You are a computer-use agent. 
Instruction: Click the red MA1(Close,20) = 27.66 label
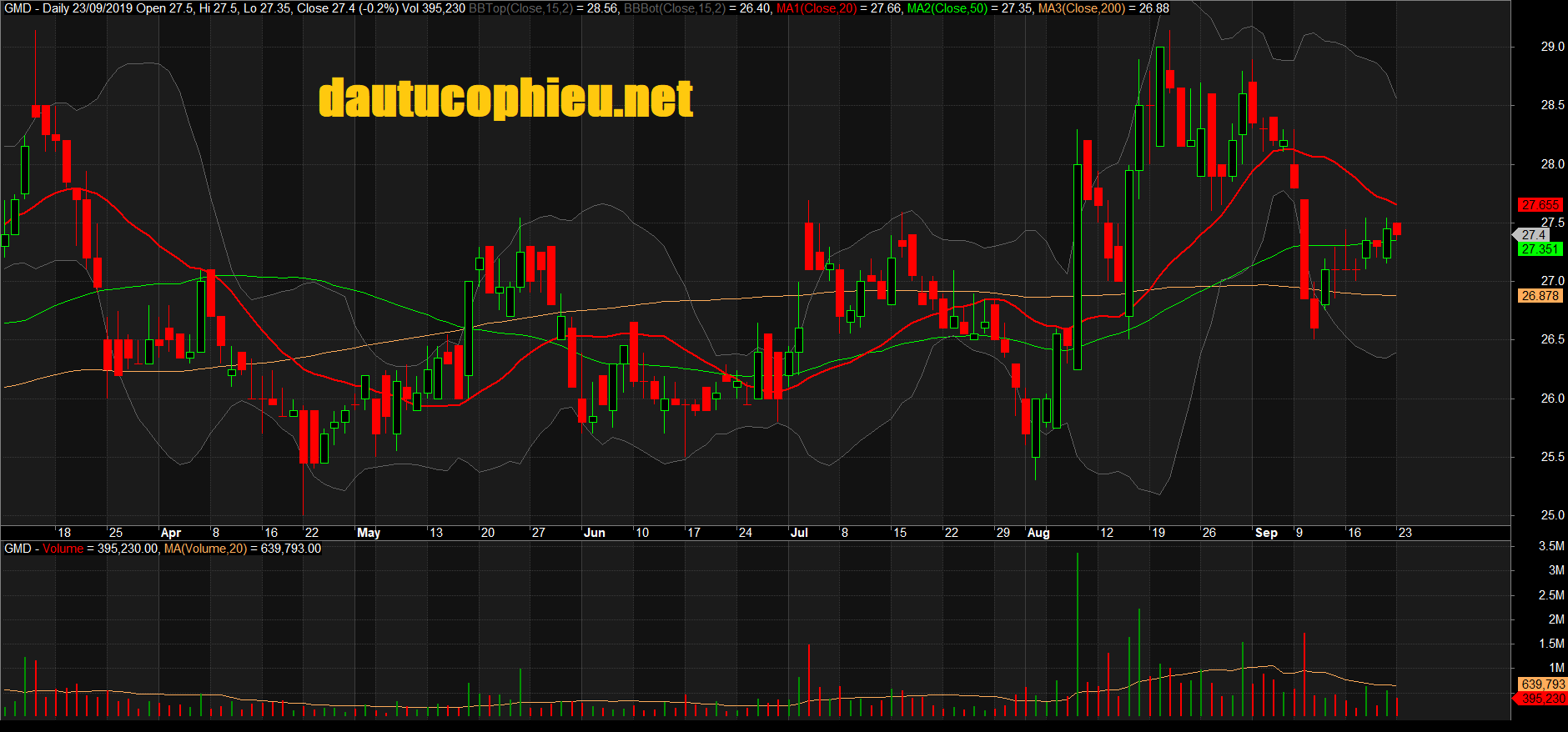[x=839, y=8]
